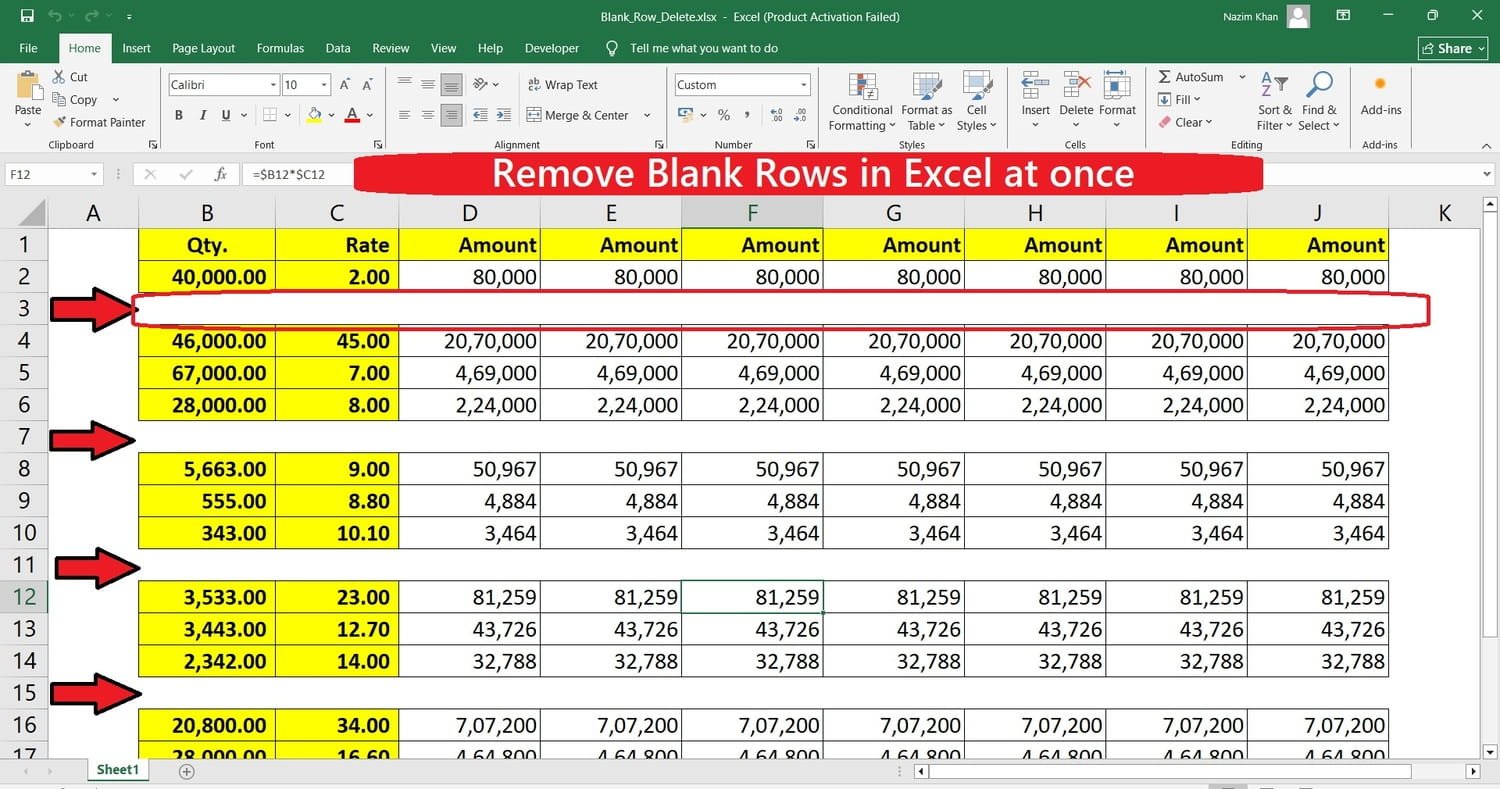Click the Insert cells icon

(1035, 86)
